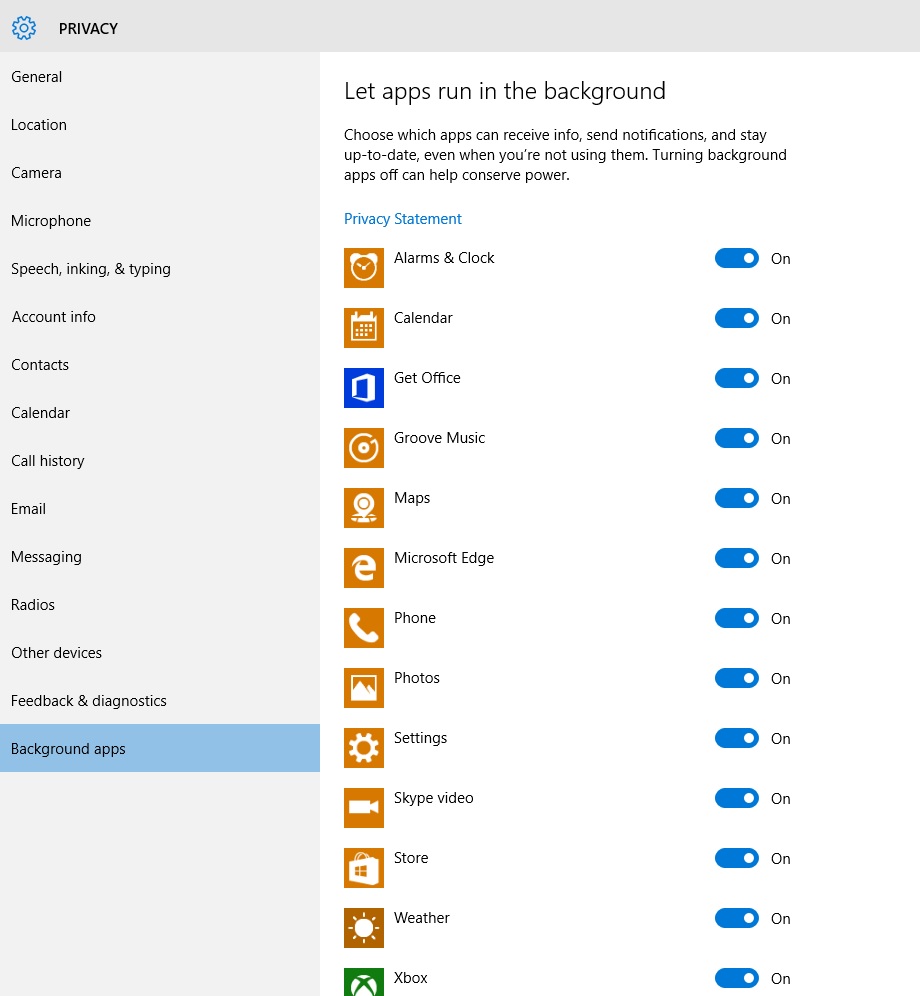920x996 pixels.
Task: Open the Privacy Statement link
Action: [403, 219]
